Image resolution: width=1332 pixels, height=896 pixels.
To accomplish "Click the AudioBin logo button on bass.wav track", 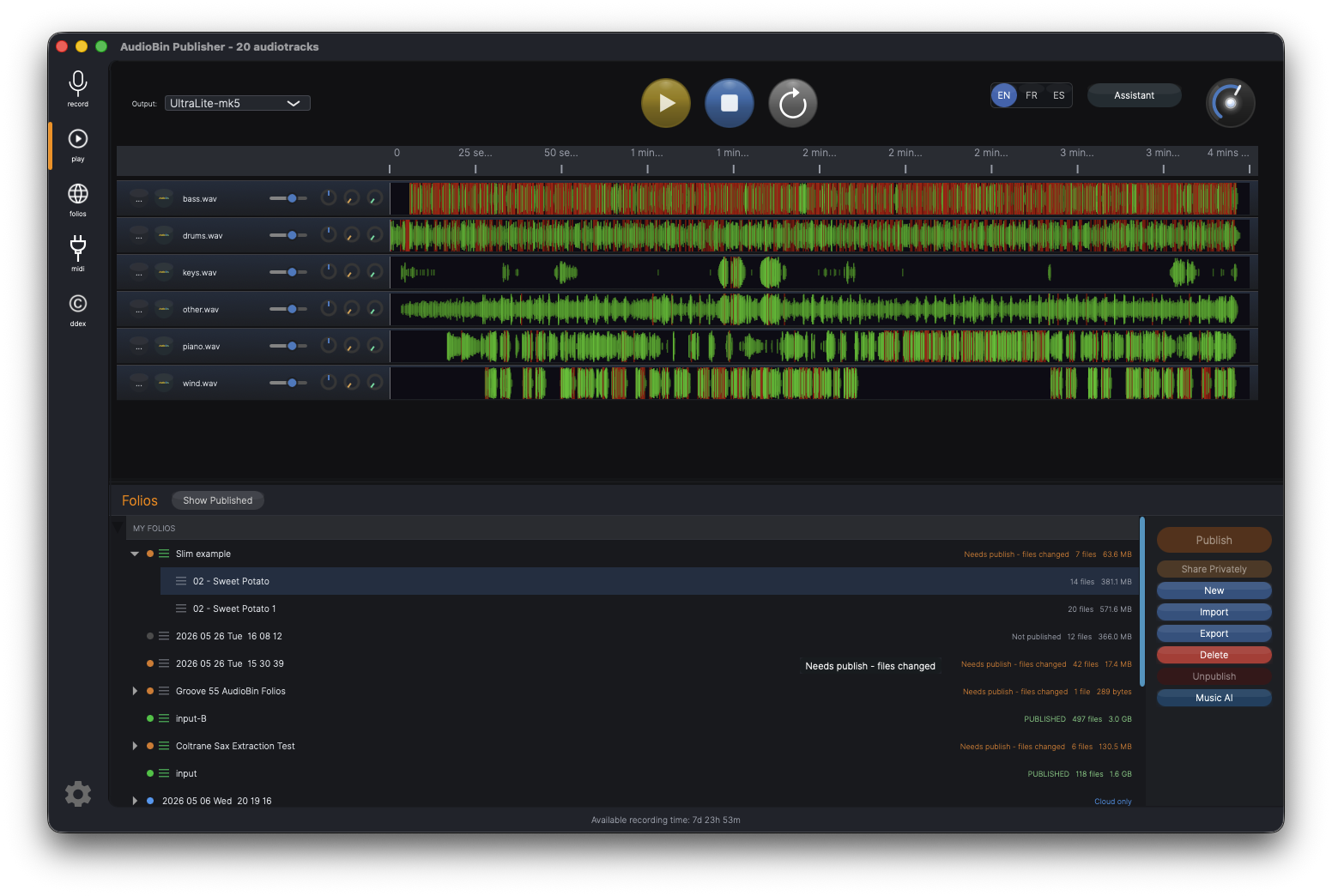I will coord(164,198).
